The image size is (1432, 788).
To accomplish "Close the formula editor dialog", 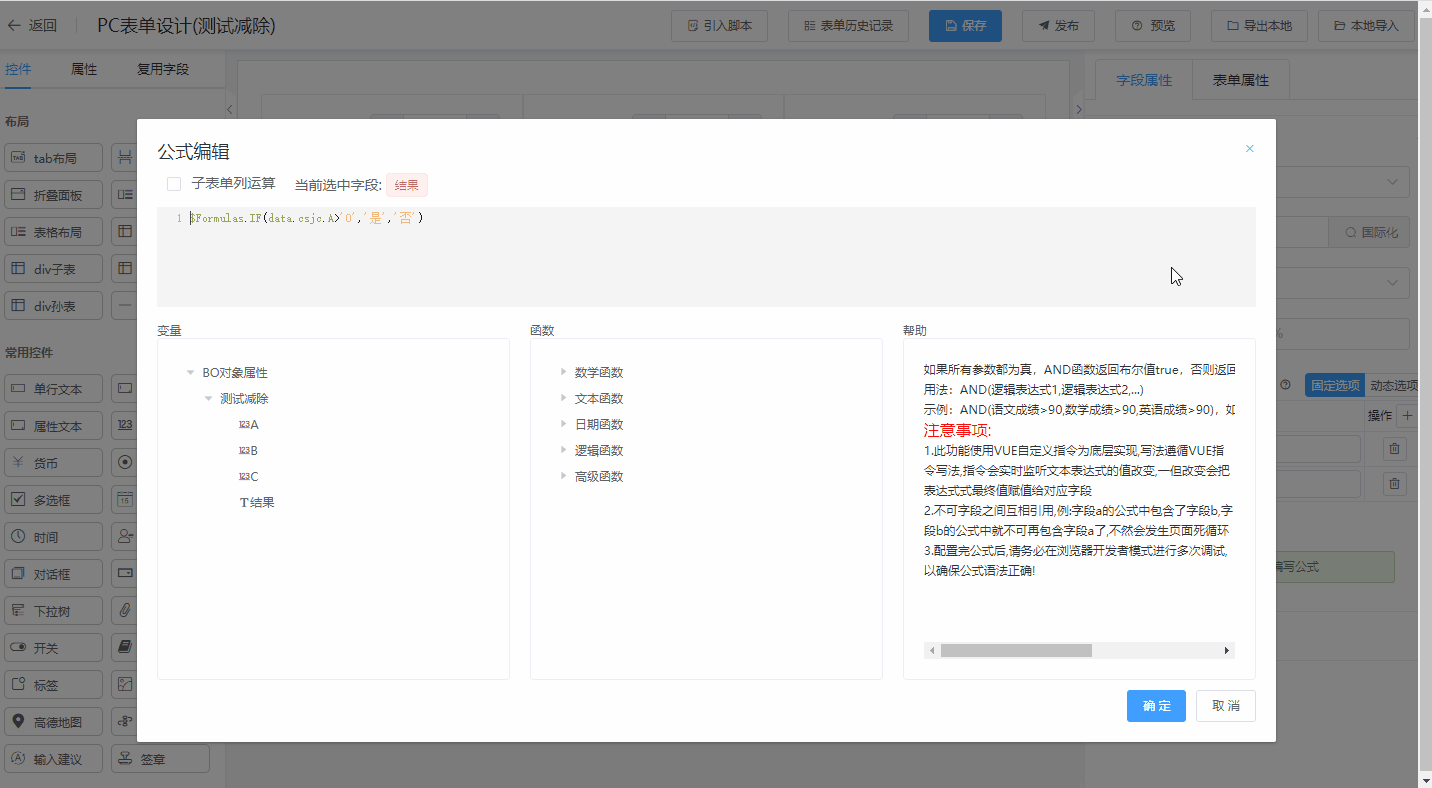I will coord(1249,149).
